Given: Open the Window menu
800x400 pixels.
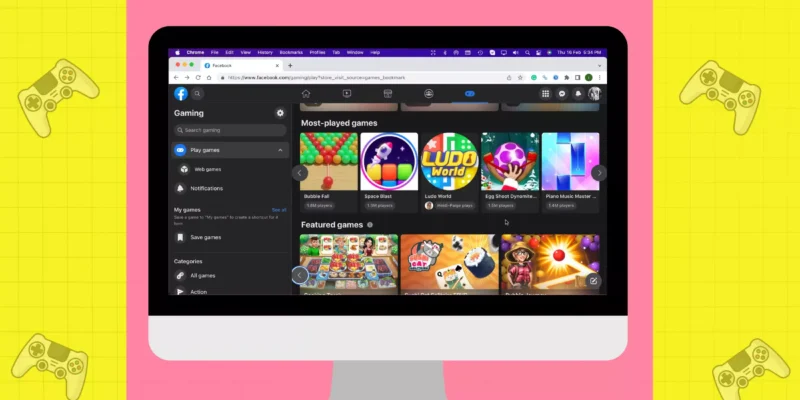Looking at the screenshot, I should coord(355,53).
